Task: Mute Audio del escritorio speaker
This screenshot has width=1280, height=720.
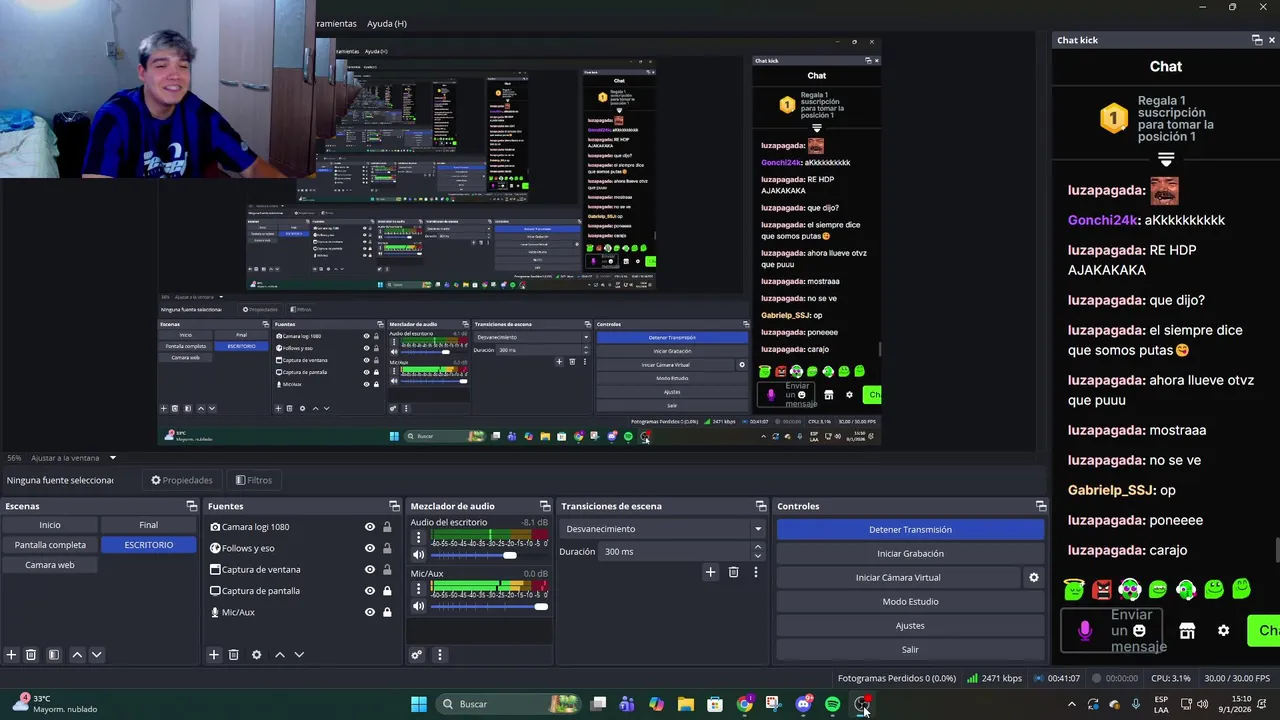Action: click(419, 555)
